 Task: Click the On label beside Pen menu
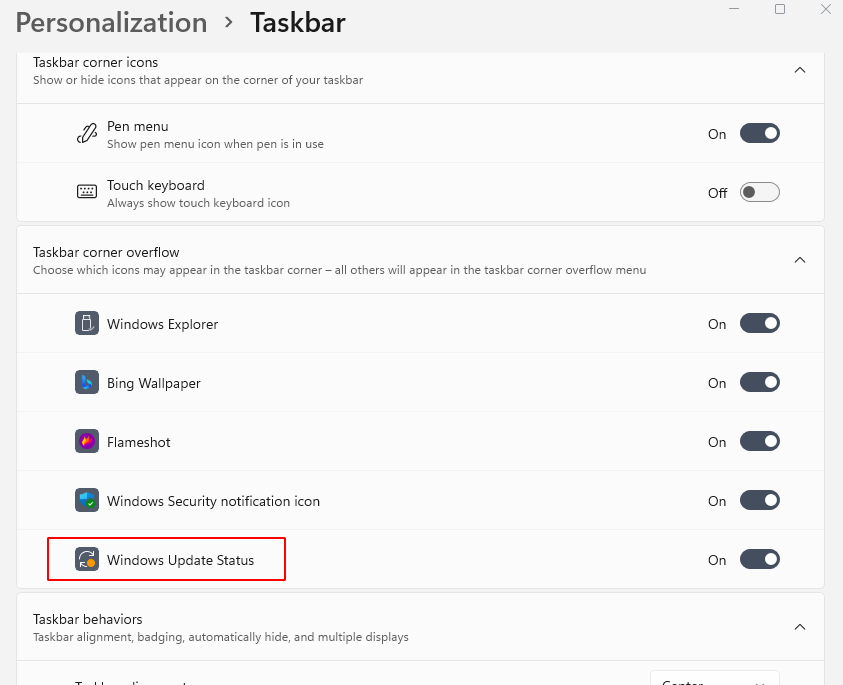(x=717, y=134)
